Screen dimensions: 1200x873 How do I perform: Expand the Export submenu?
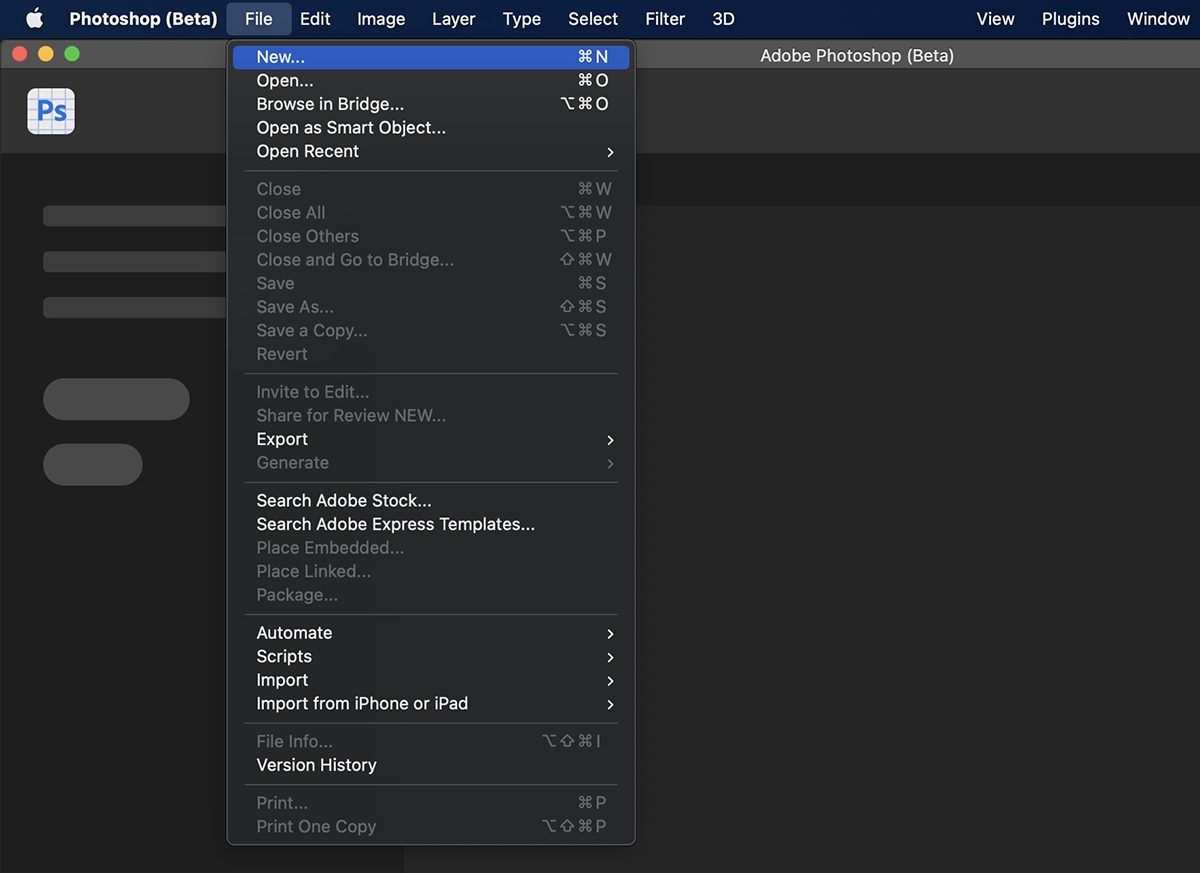(x=431, y=440)
